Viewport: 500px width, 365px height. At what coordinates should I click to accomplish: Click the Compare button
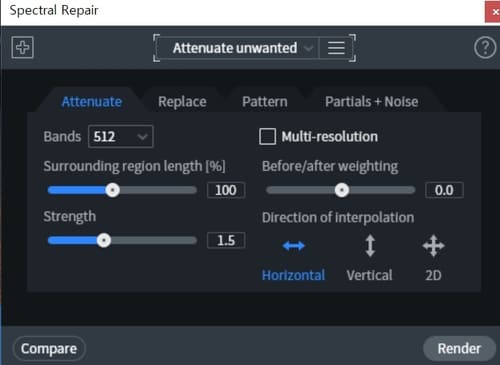pyautogui.click(x=49, y=349)
